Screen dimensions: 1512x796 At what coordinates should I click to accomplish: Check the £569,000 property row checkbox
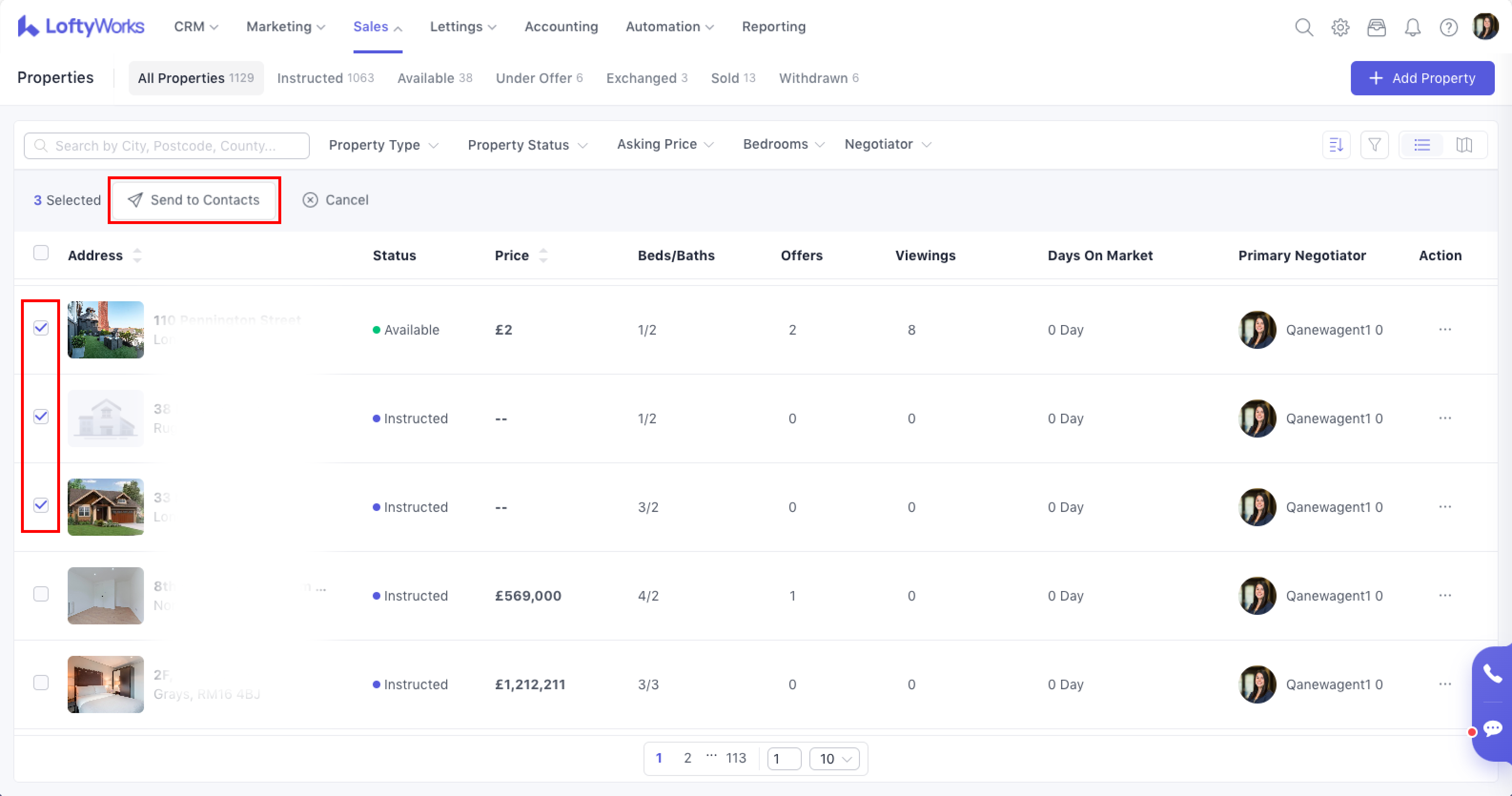pyautogui.click(x=41, y=594)
